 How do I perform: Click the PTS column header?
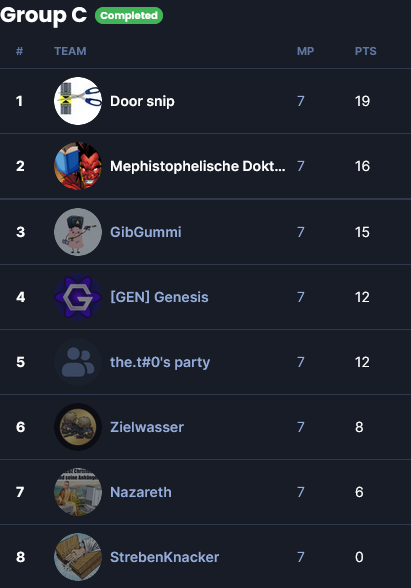tap(365, 51)
